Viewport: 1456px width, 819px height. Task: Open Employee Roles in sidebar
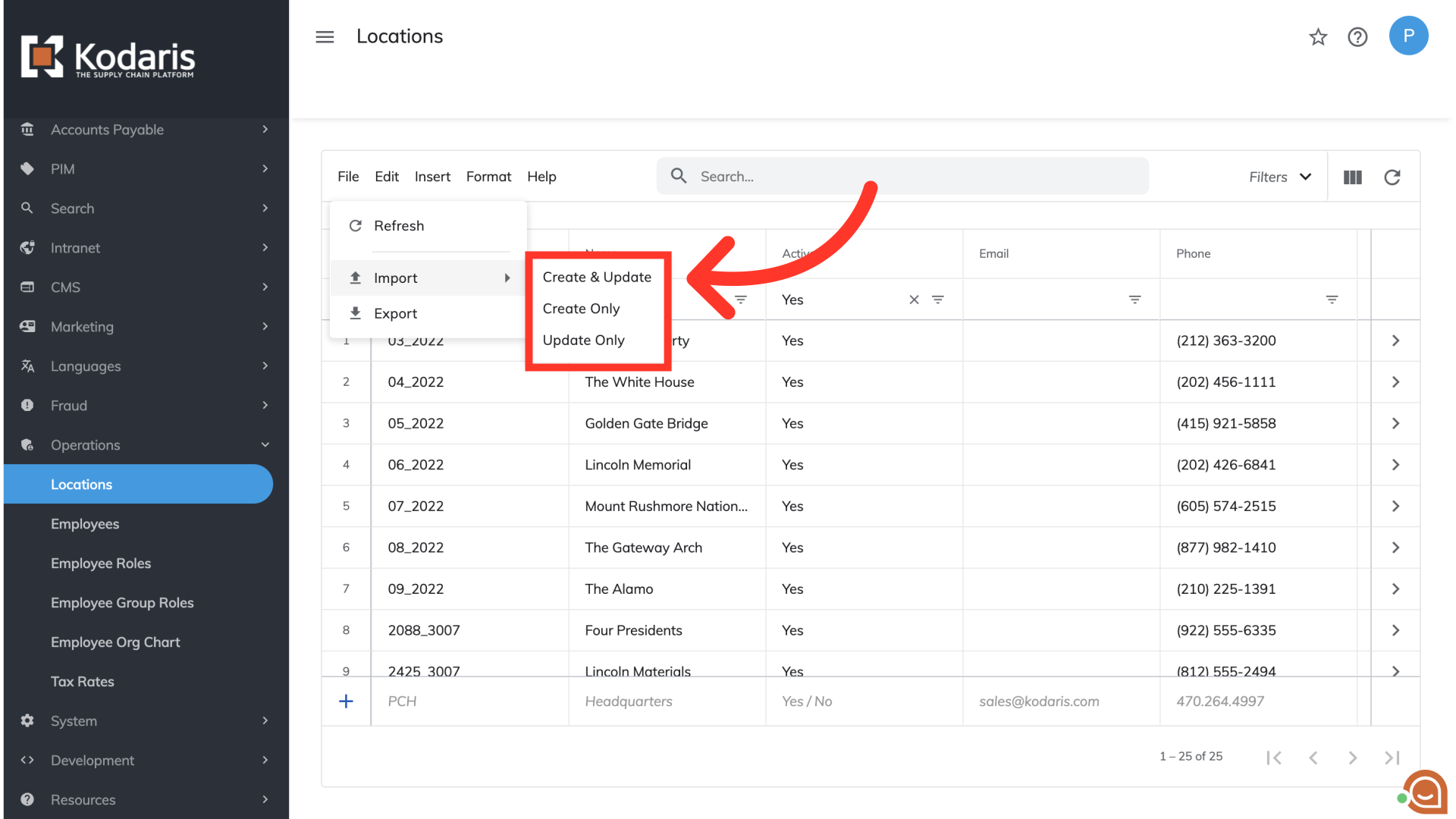pos(101,563)
